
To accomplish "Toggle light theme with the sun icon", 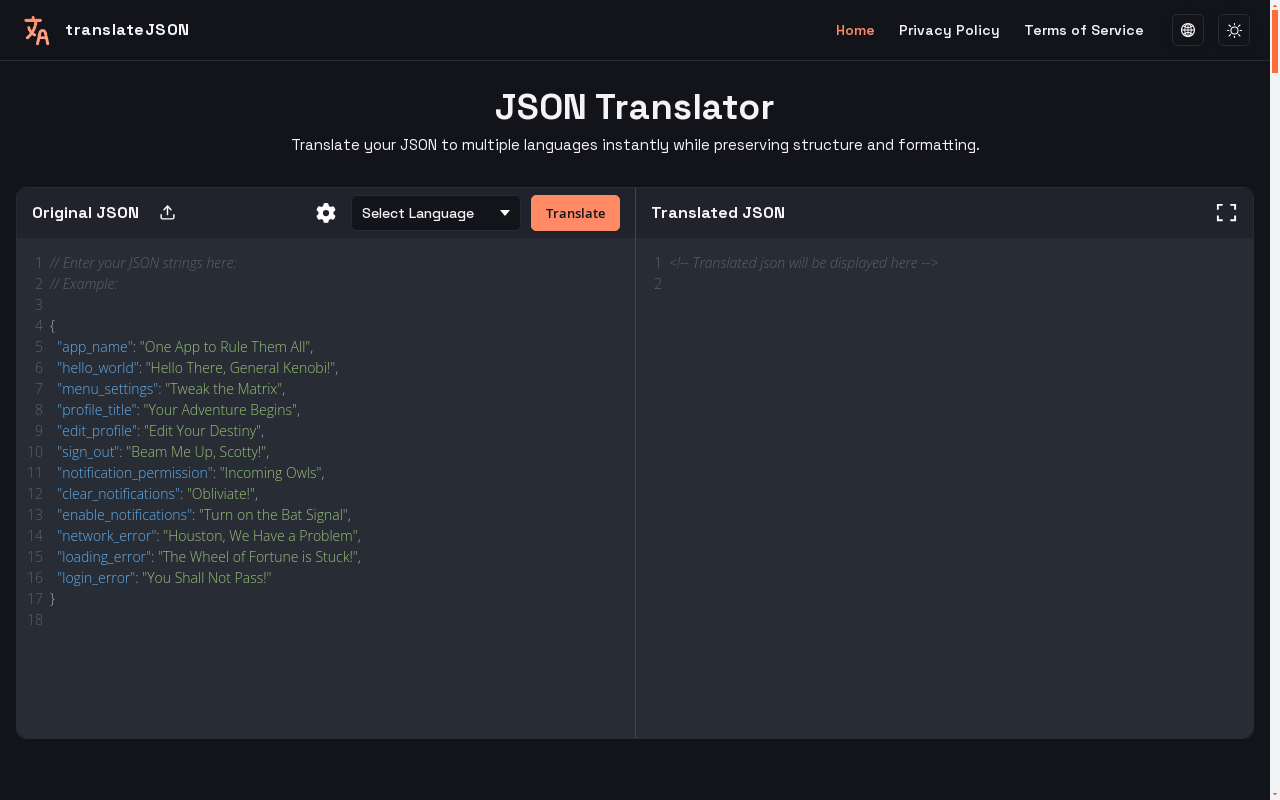I will click(1234, 30).
